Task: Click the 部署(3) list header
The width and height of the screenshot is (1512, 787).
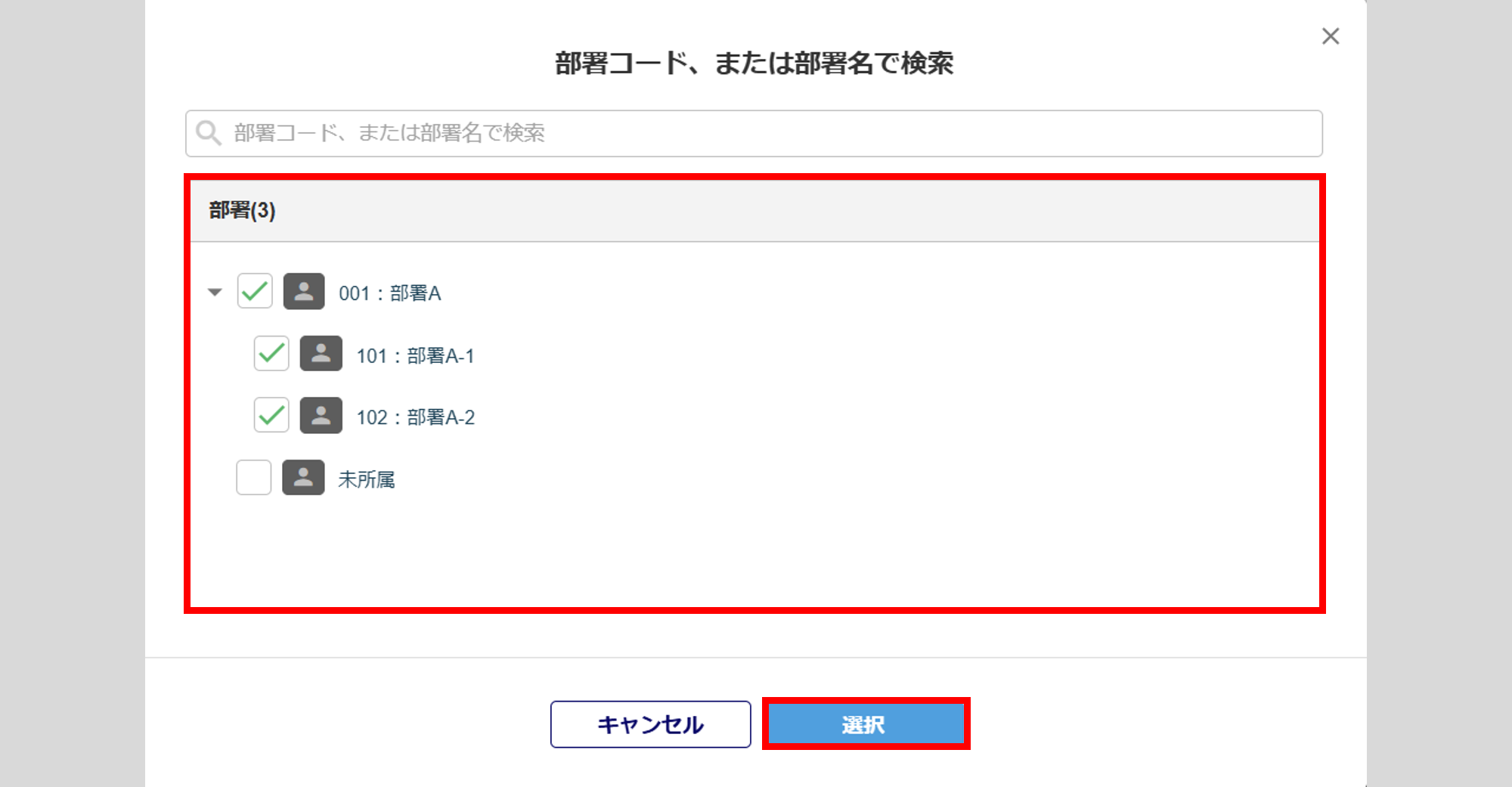Action: (243, 210)
